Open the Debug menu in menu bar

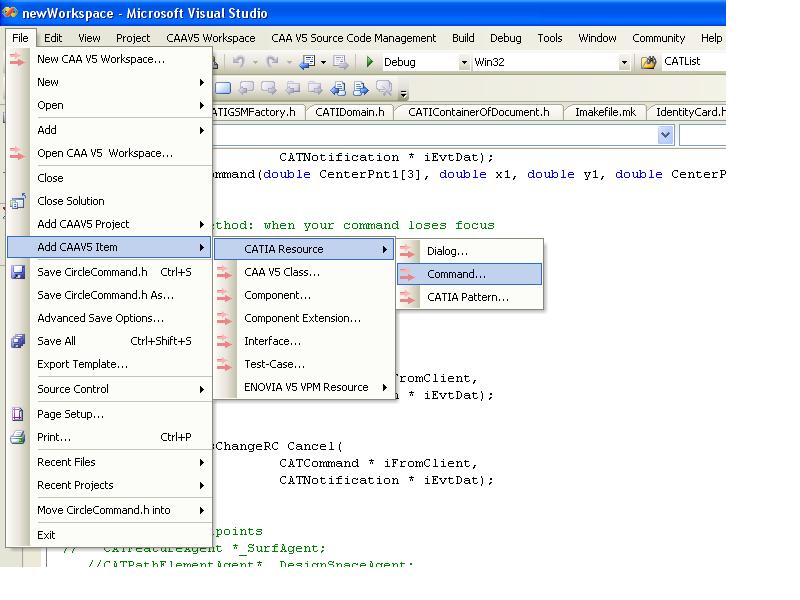(506, 38)
